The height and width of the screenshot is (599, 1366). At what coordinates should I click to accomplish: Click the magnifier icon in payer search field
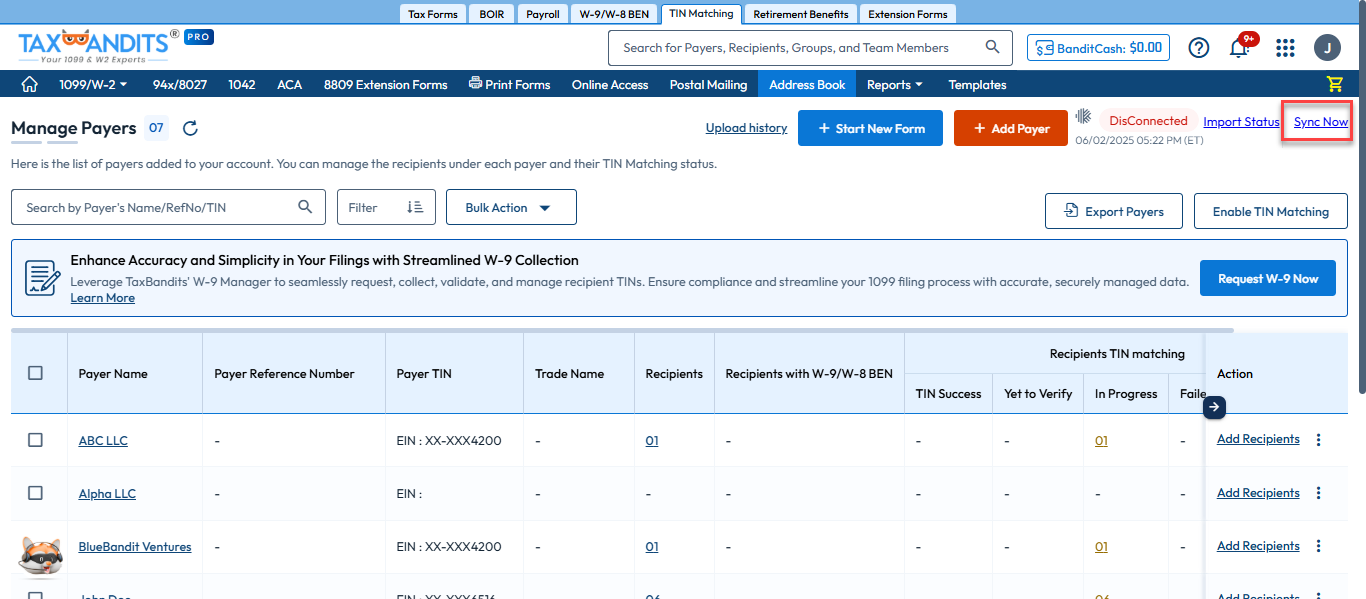point(305,207)
